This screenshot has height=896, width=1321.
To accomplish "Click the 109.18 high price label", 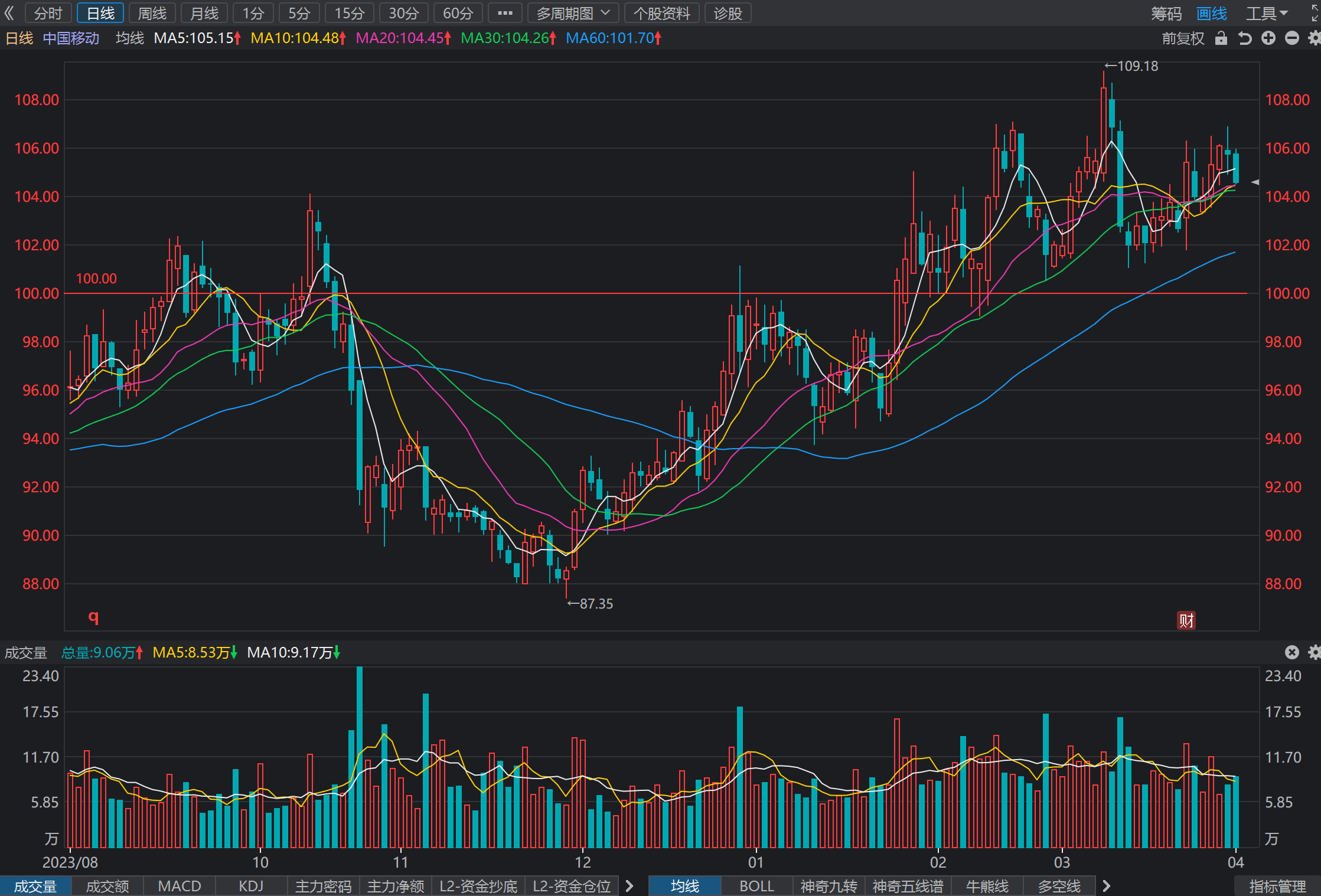I will (1137, 66).
